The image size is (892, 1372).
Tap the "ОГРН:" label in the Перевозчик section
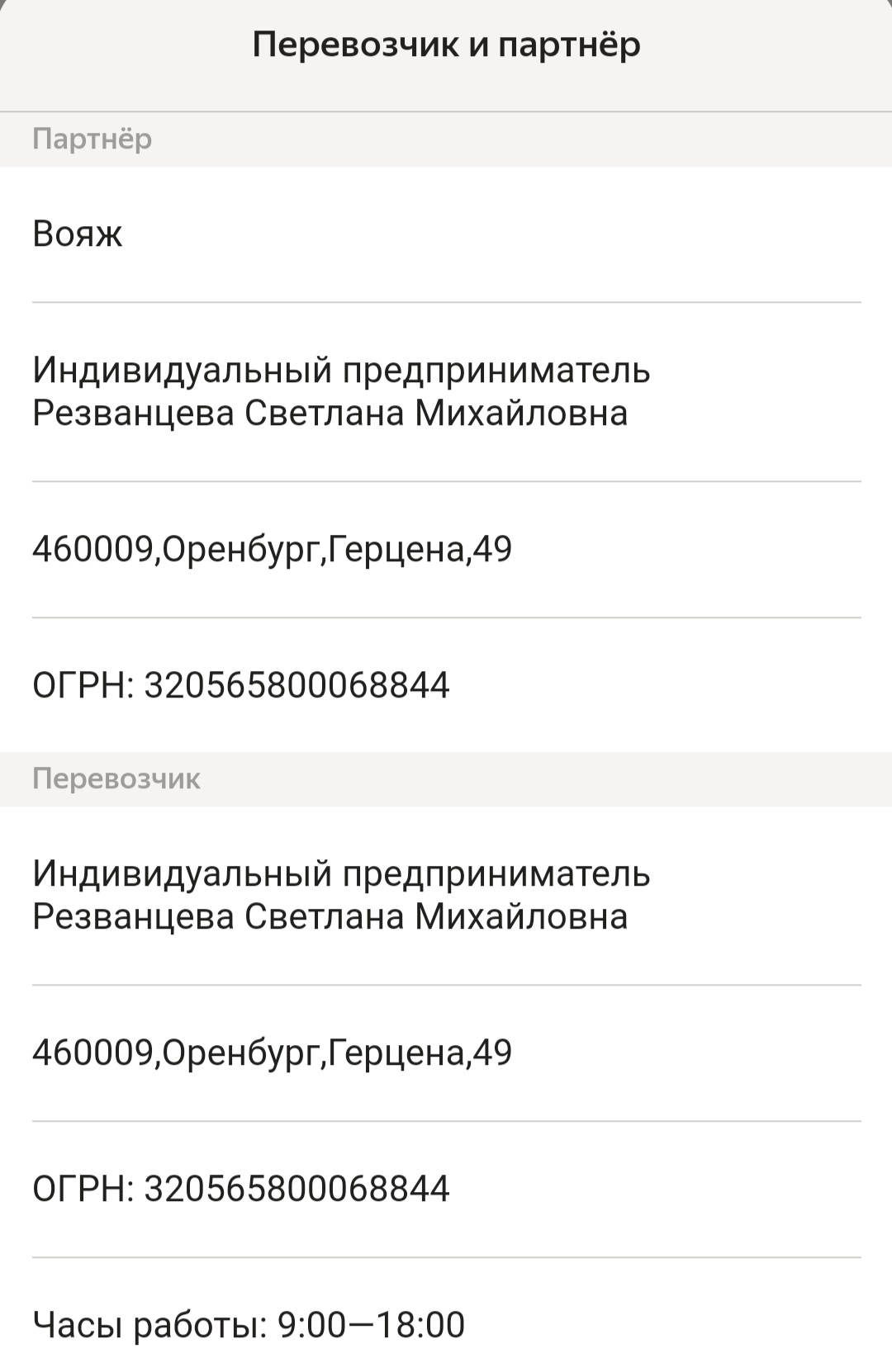(83, 1189)
